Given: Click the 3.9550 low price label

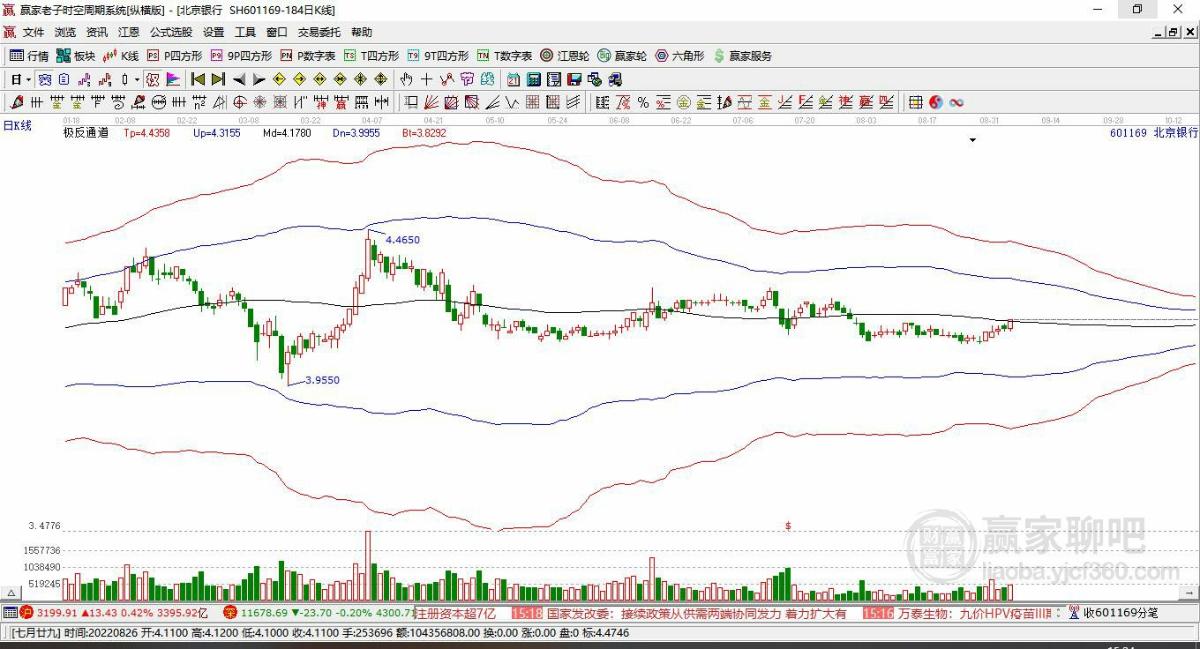Looking at the screenshot, I should click(322, 380).
